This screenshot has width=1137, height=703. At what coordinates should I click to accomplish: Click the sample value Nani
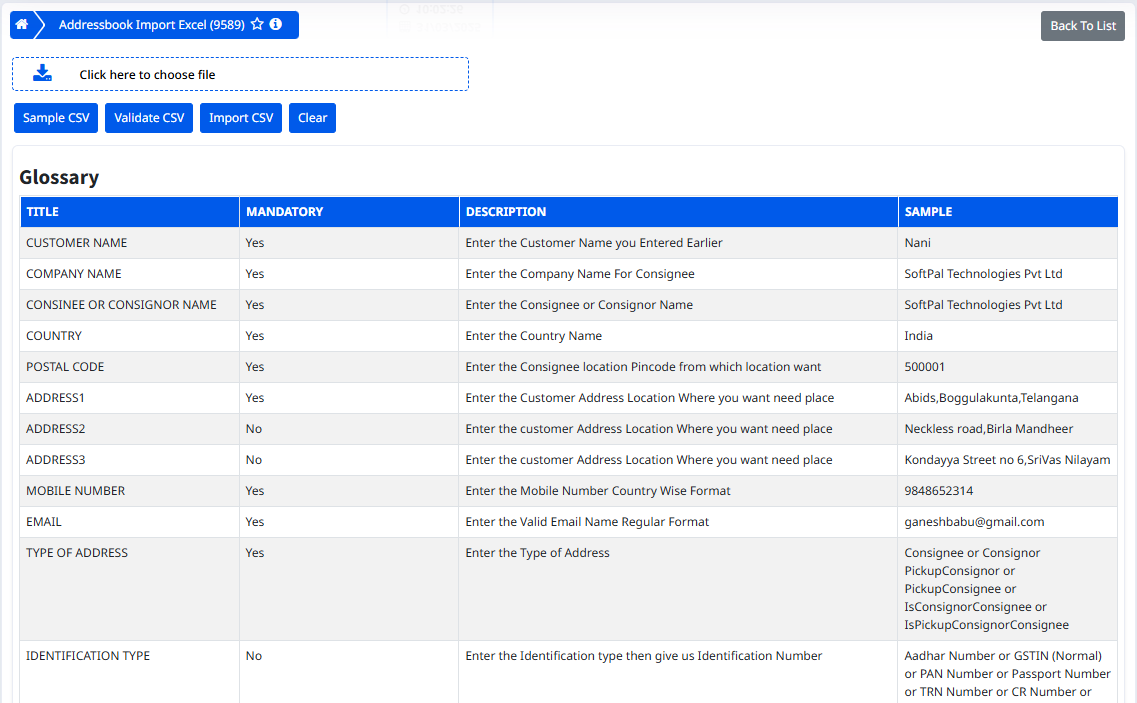click(917, 243)
